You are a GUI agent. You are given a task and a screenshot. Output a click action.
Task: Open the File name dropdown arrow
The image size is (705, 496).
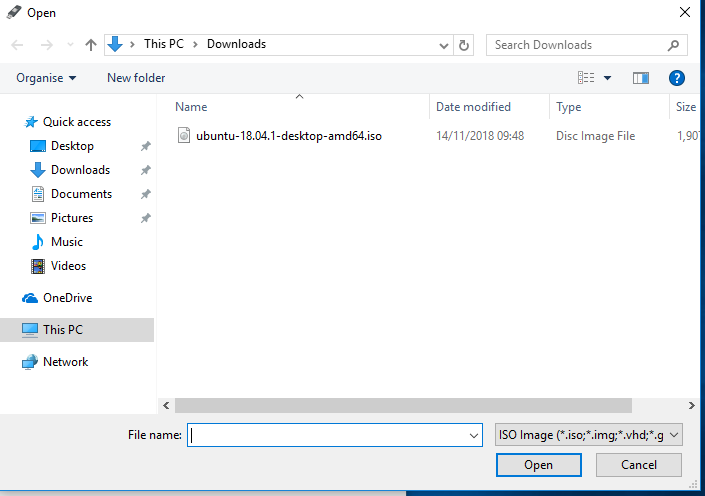coord(474,435)
